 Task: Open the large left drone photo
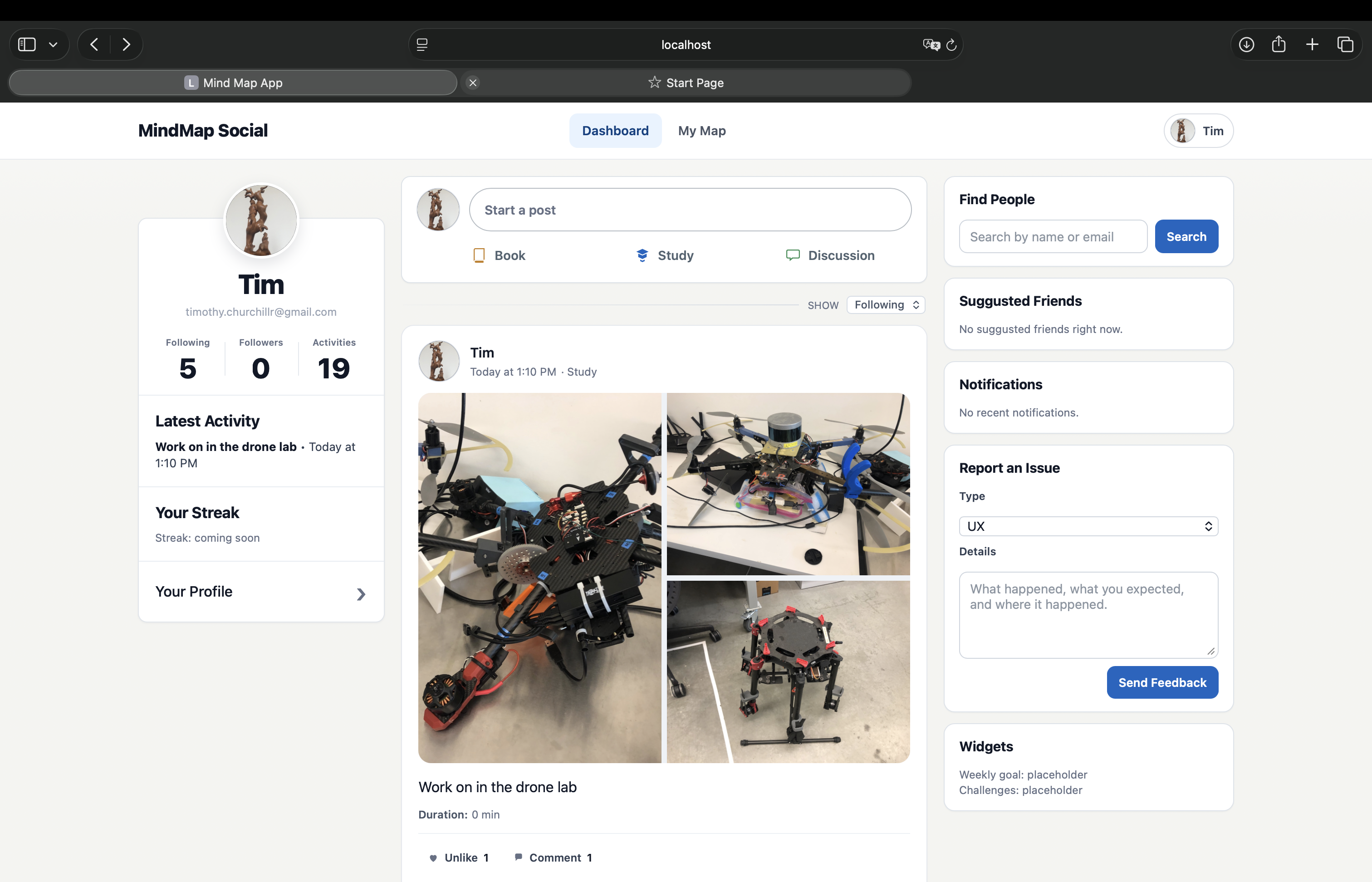tap(539, 577)
